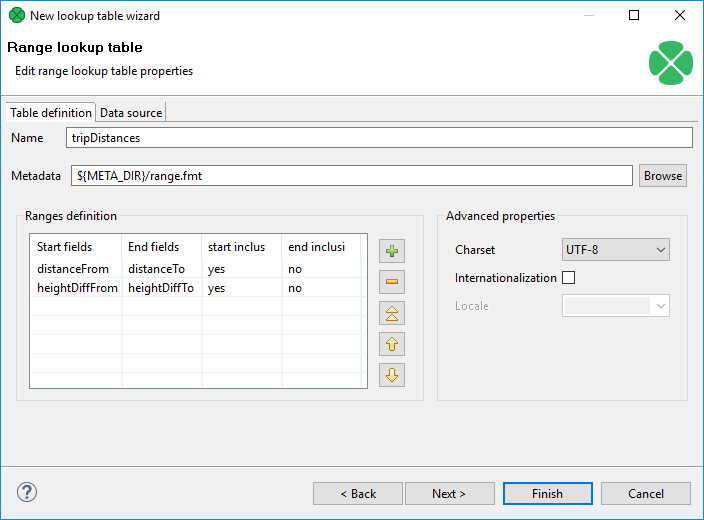Select the Table definition tab
The width and height of the screenshot is (704, 520).
tap(51, 113)
